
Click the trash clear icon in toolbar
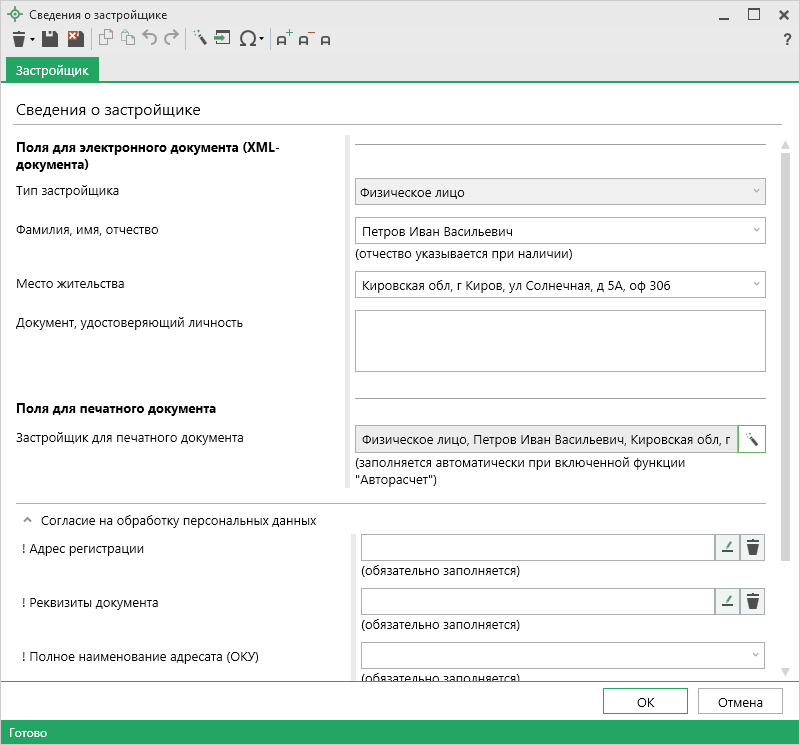click(x=18, y=39)
